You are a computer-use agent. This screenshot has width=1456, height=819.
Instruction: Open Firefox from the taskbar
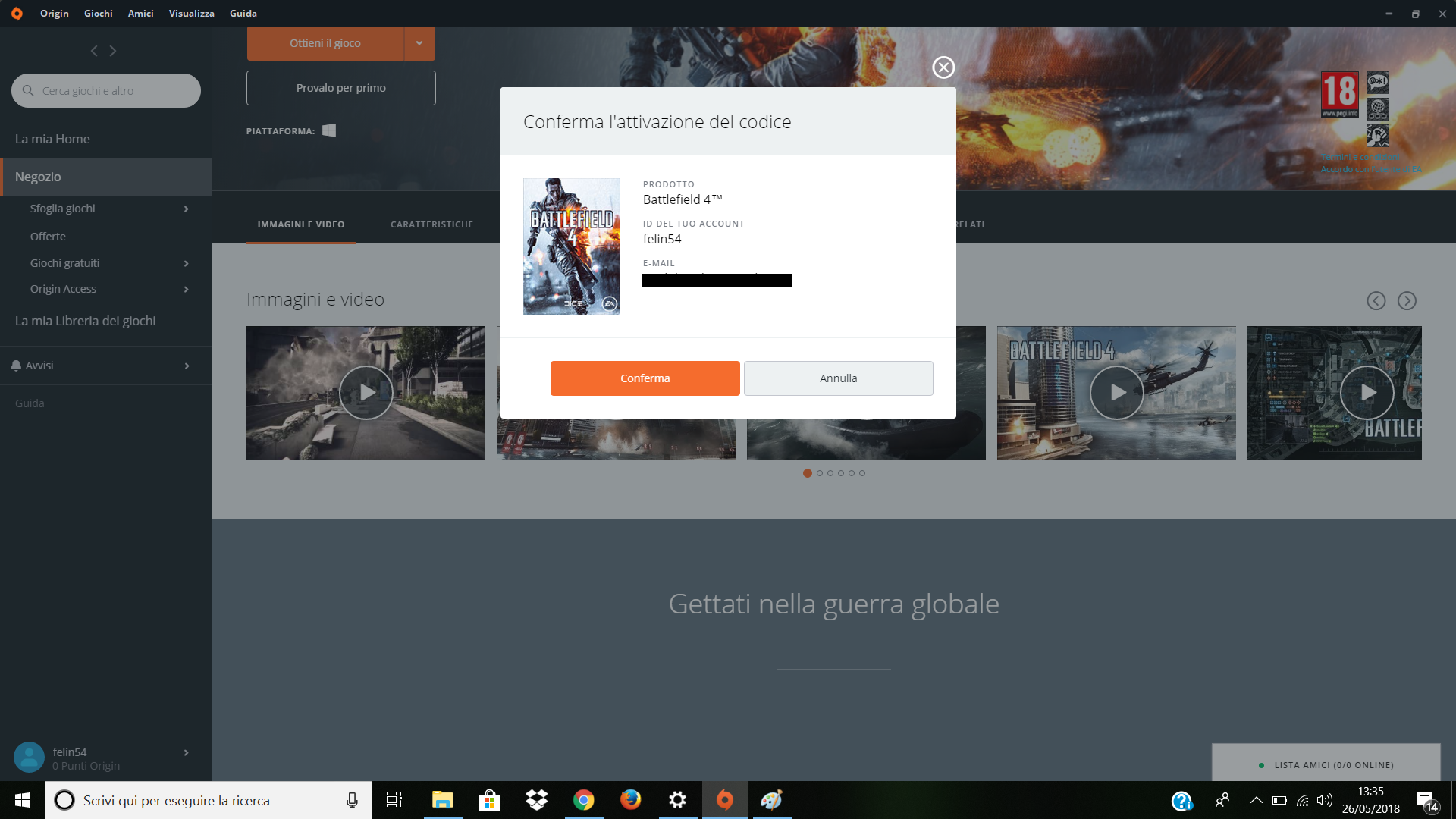tap(631, 800)
